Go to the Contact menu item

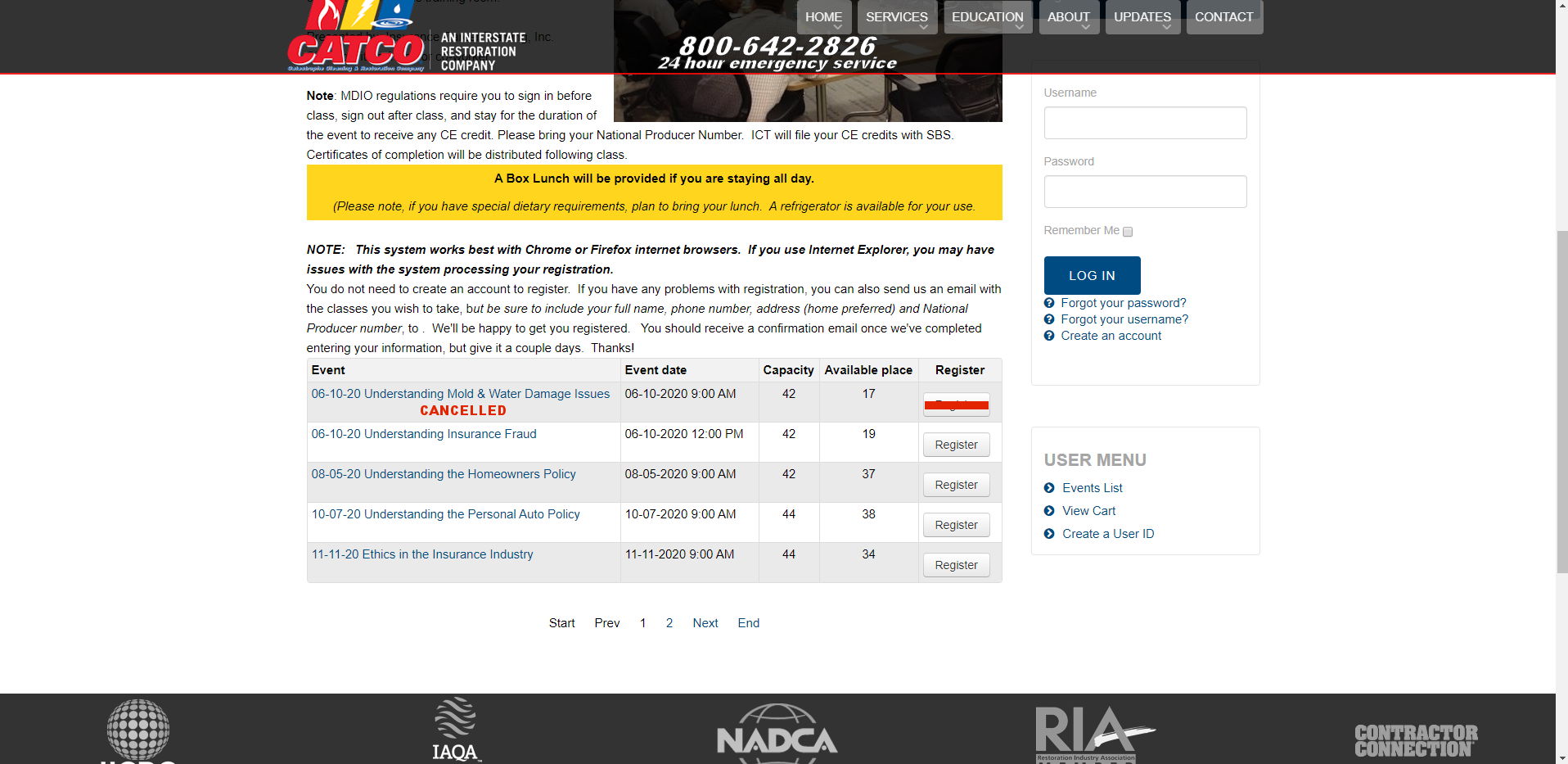(x=1223, y=17)
